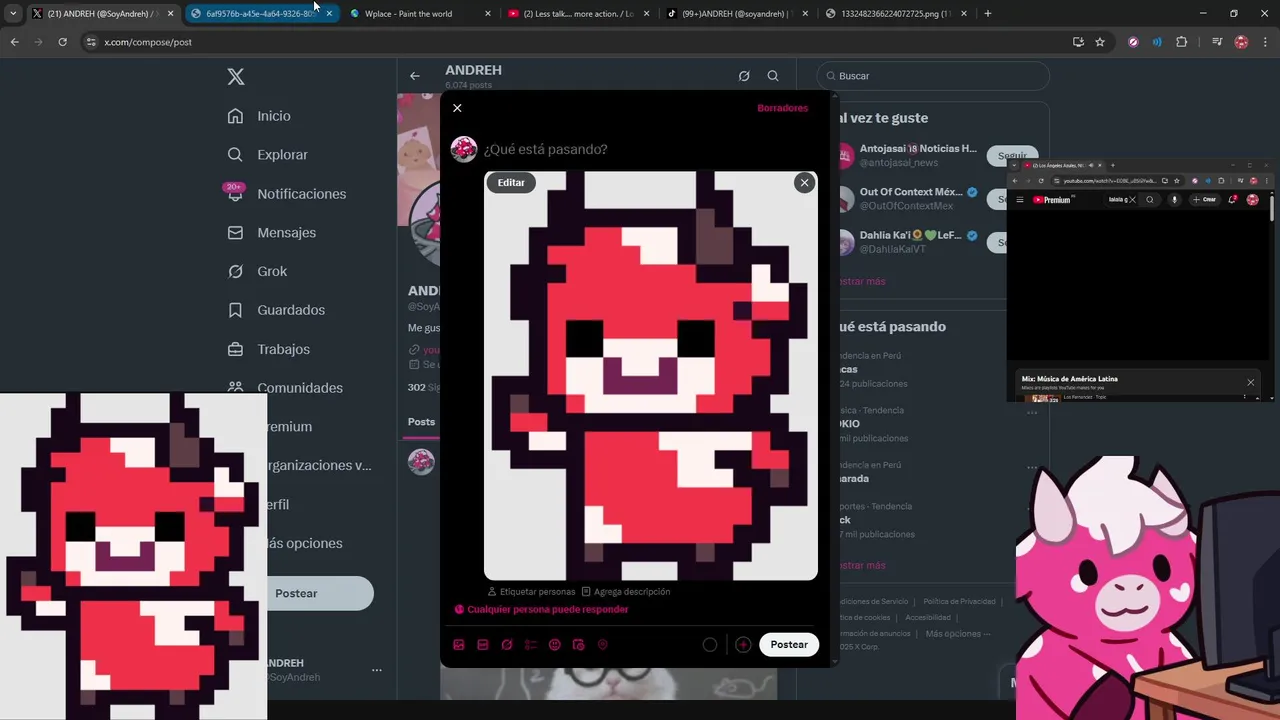Close the Mix: Música de América Latina panel
Screen dimensions: 1280x720
pos(1250,382)
